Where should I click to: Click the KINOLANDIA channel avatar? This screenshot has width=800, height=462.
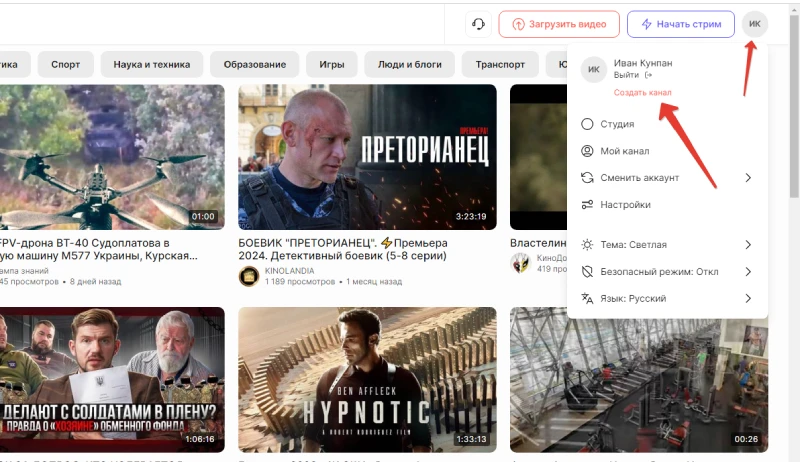click(249, 276)
